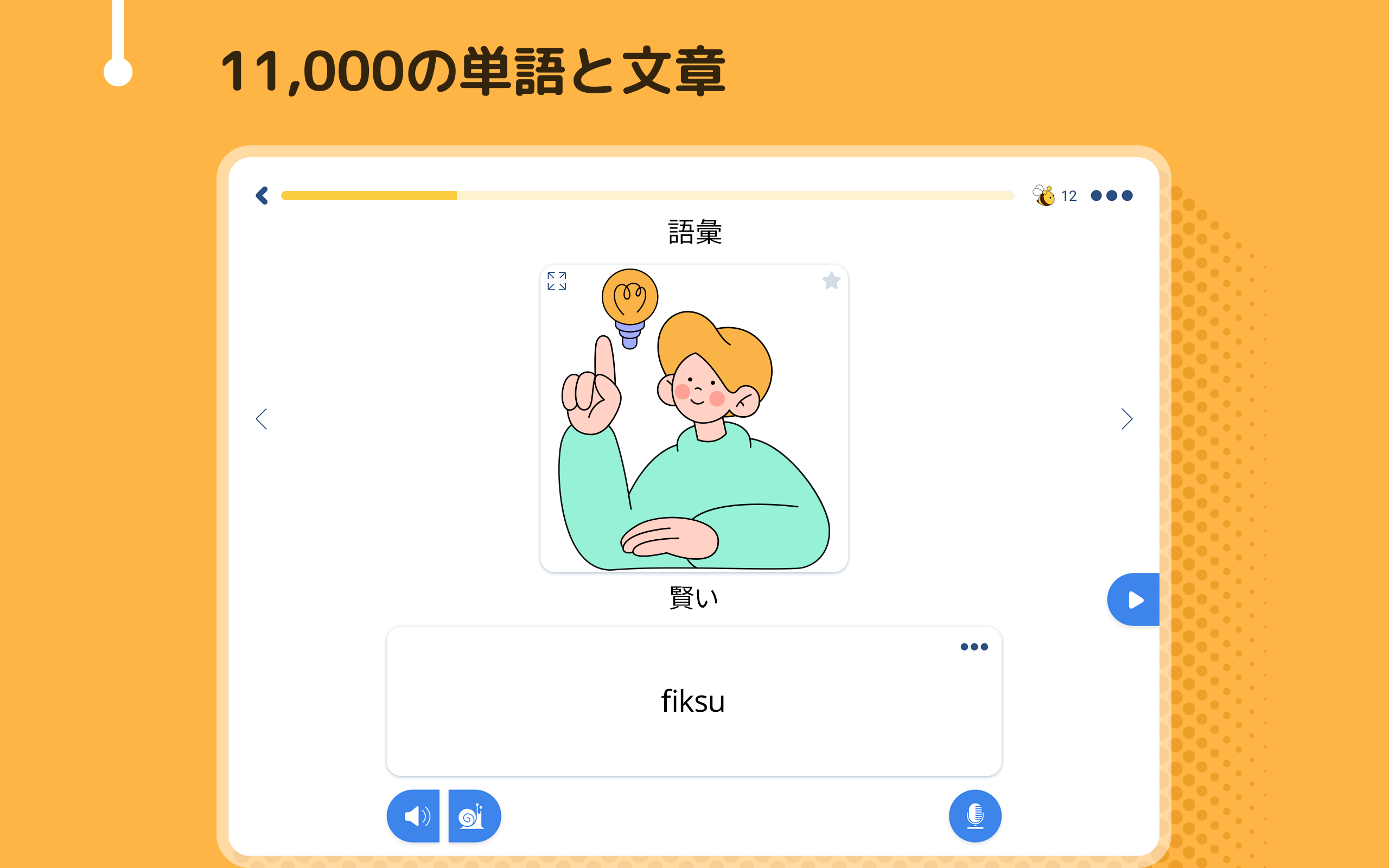
Task: Click the points count 12
Action: [x=1068, y=196]
